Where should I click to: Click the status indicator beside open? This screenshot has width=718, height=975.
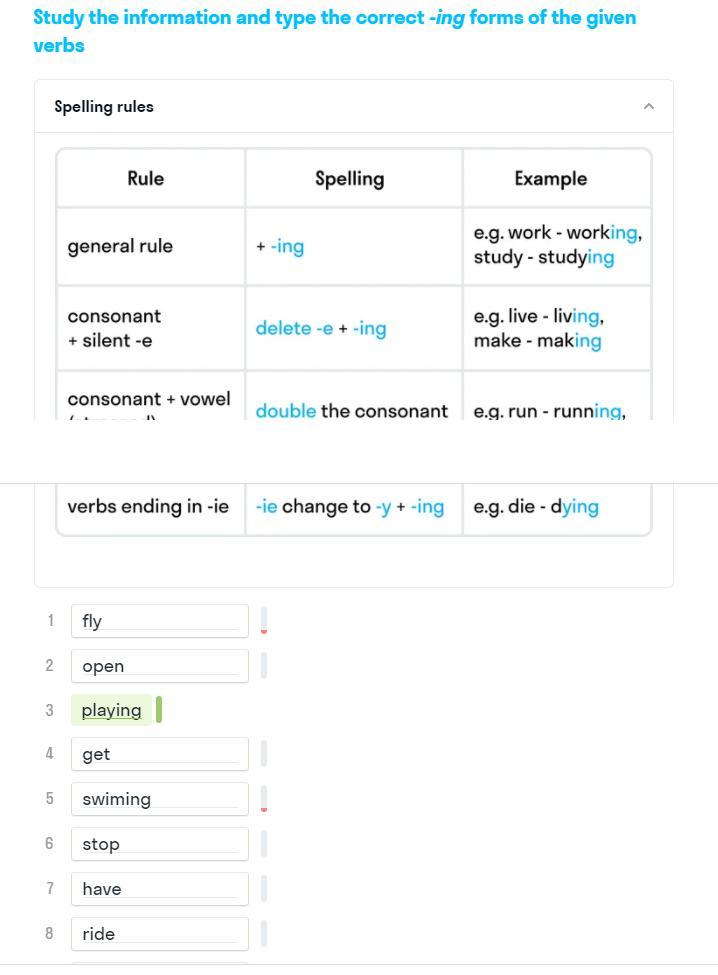coord(264,666)
